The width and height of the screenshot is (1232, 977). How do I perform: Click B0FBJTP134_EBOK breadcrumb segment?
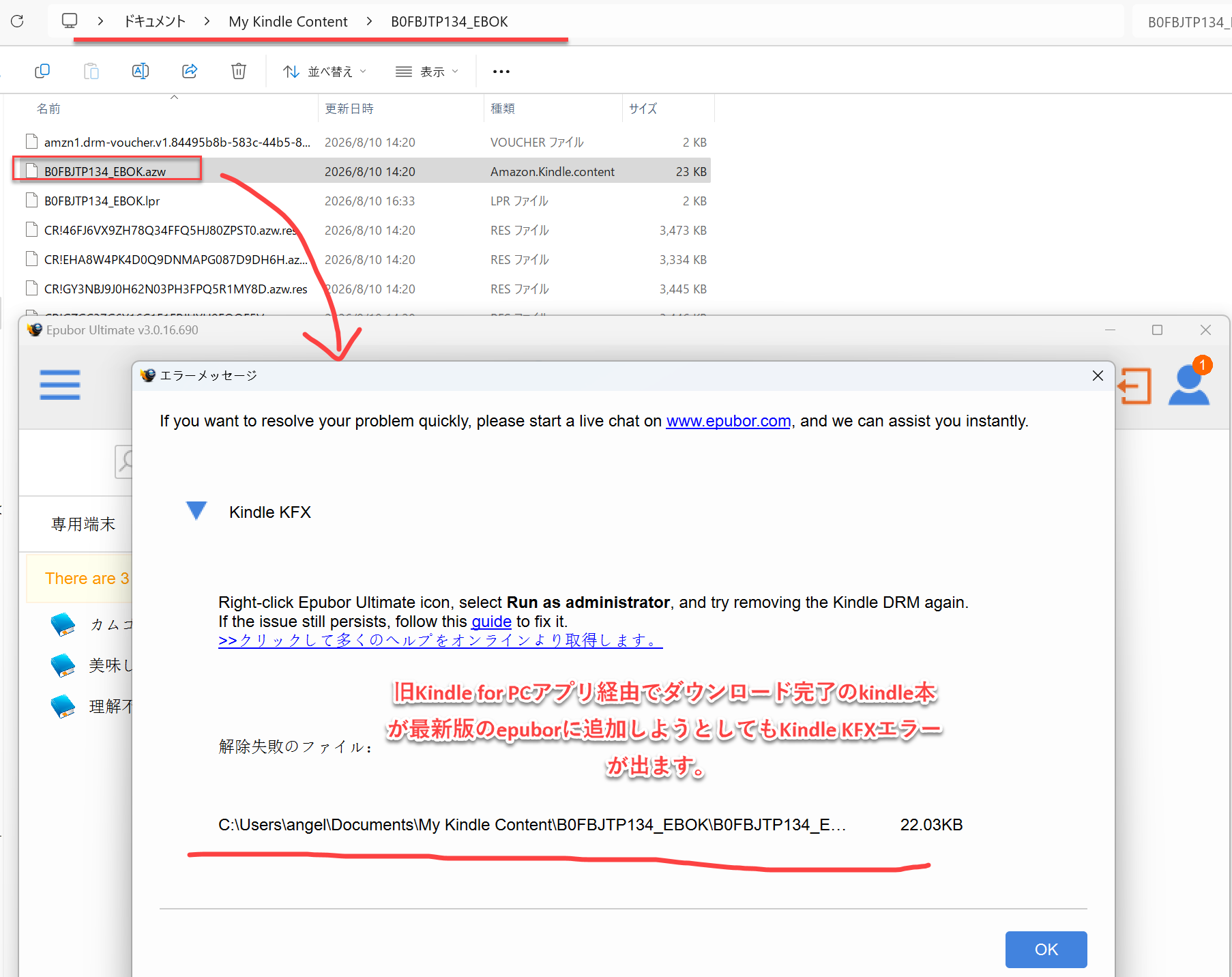[450, 21]
